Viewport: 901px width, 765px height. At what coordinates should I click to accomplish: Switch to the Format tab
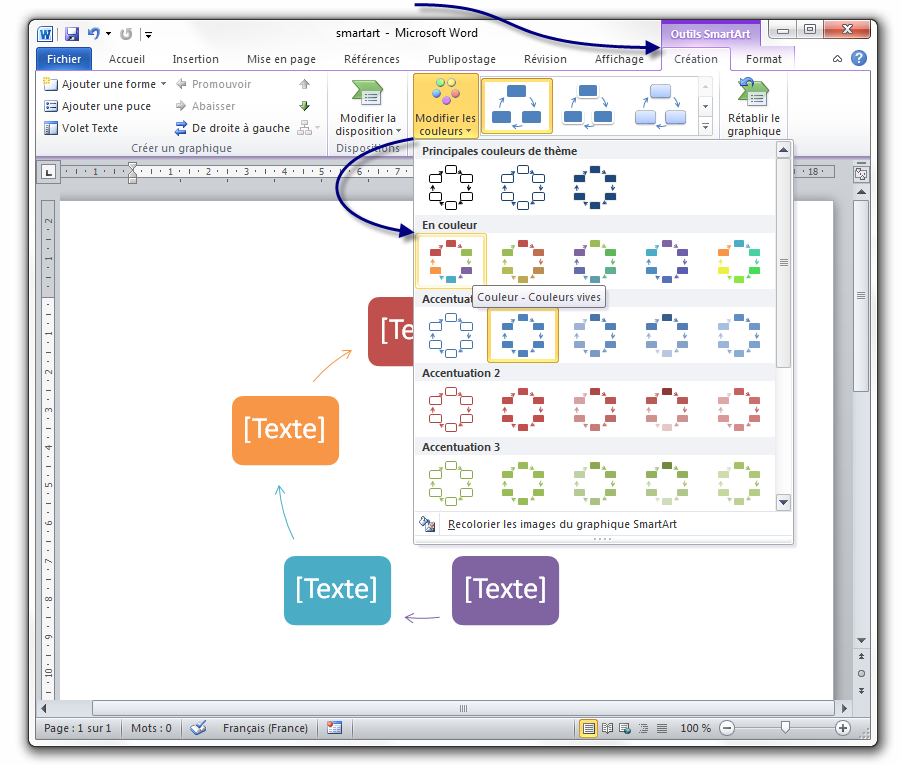click(764, 59)
